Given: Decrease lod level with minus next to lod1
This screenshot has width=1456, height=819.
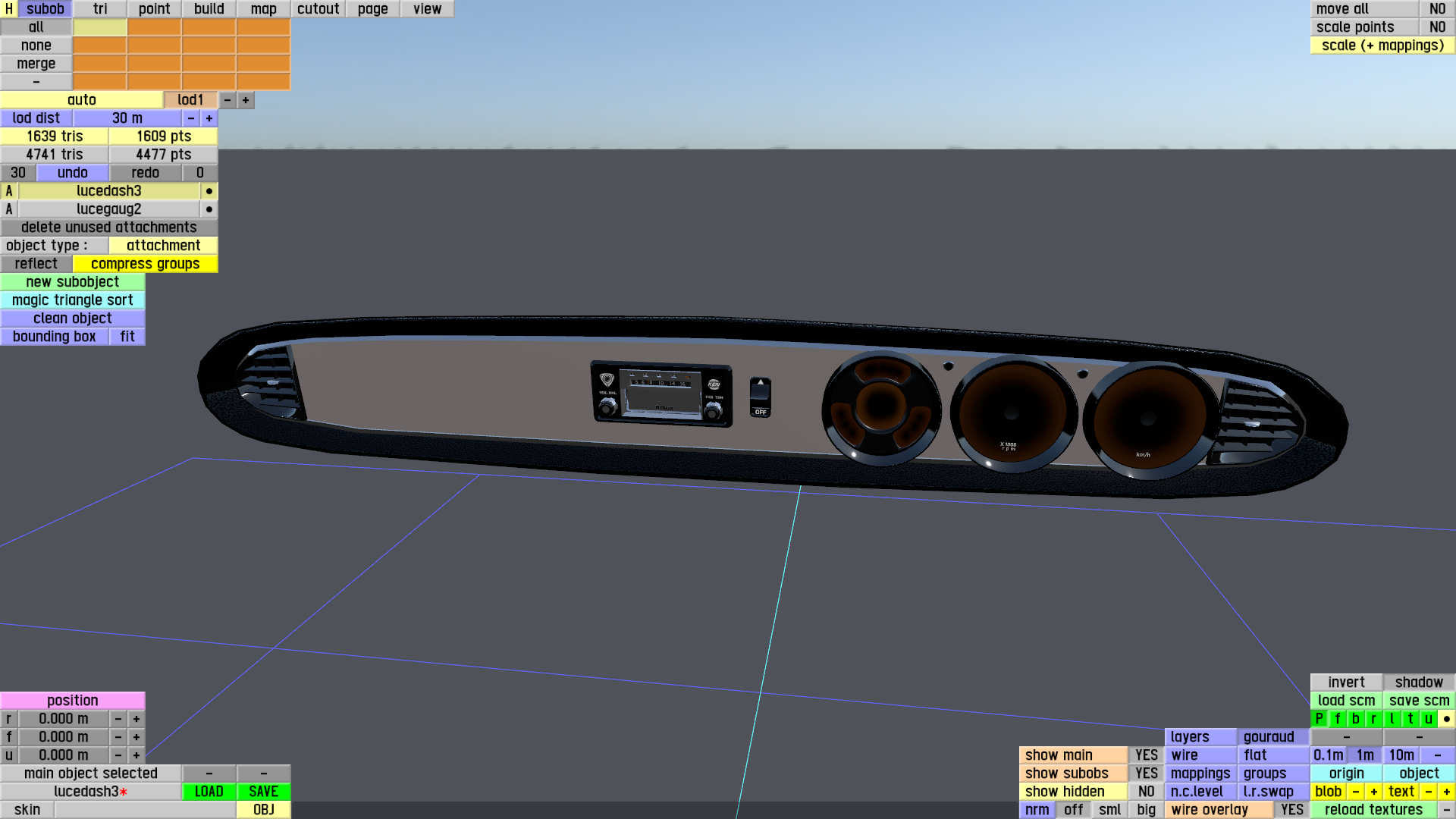Looking at the screenshot, I should [x=227, y=100].
